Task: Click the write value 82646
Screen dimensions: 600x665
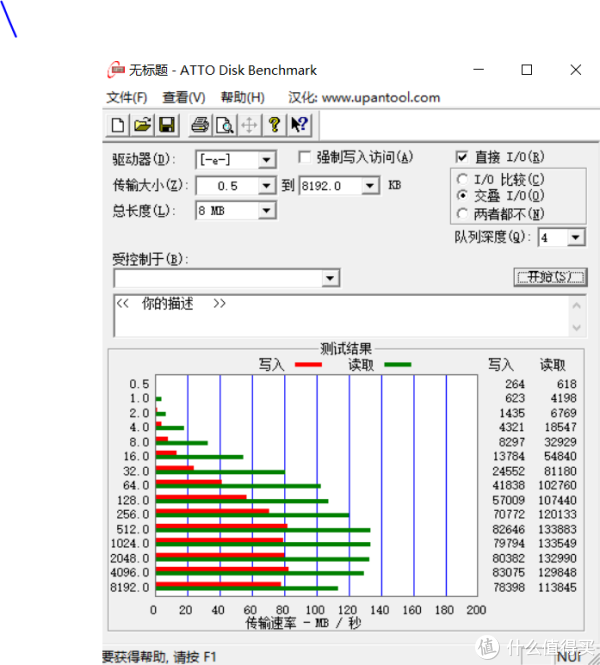Action: 508,529
